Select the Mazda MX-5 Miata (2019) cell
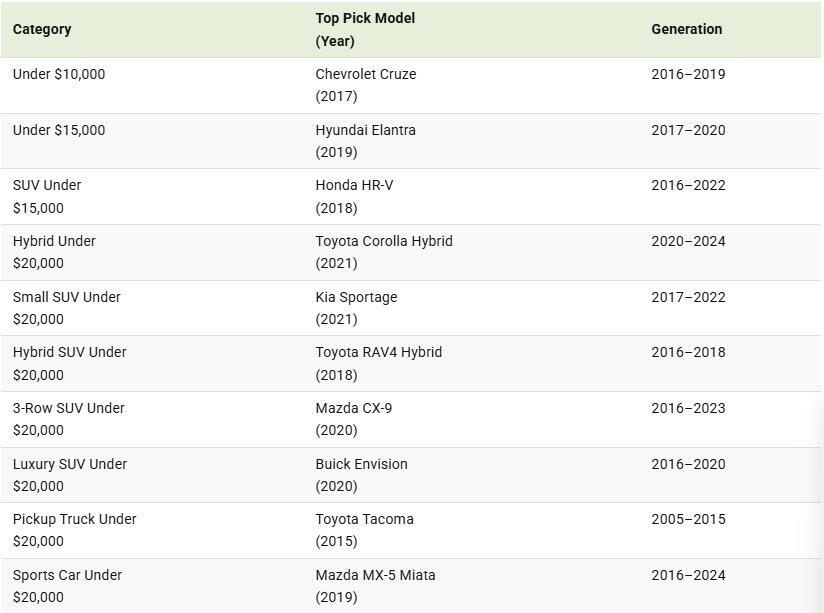 375,586
